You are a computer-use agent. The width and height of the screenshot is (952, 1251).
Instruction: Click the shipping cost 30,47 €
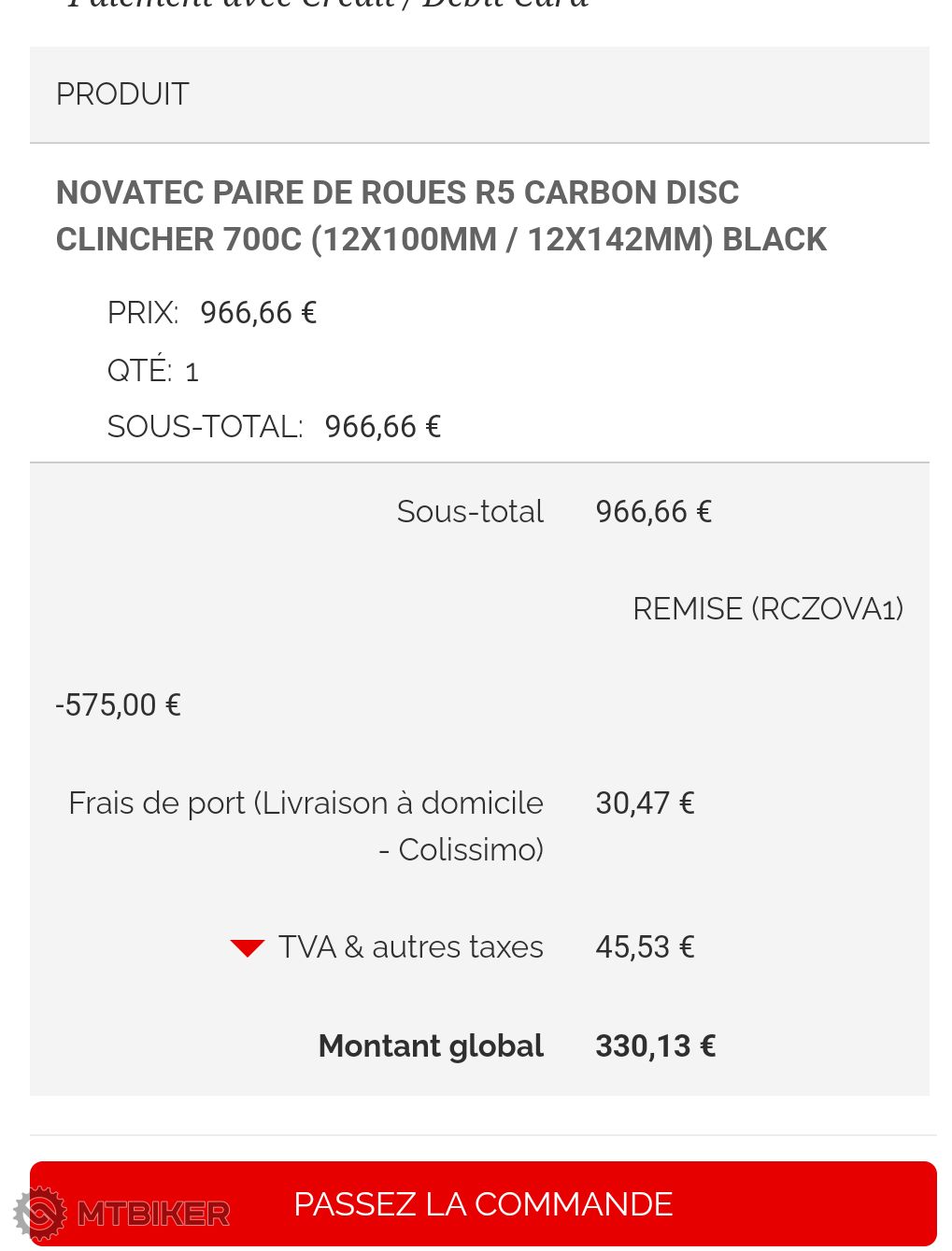[x=645, y=803]
